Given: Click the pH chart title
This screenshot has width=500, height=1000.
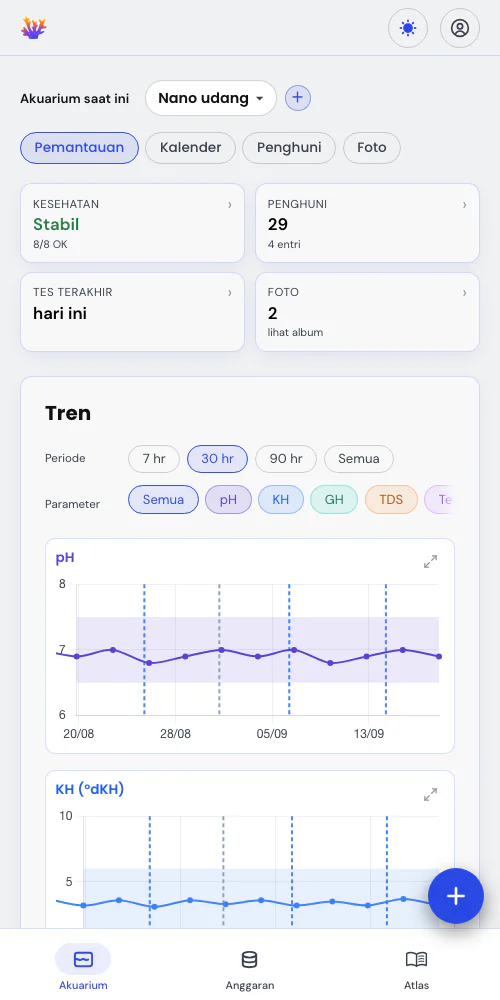Looking at the screenshot, I should (65, 558).
